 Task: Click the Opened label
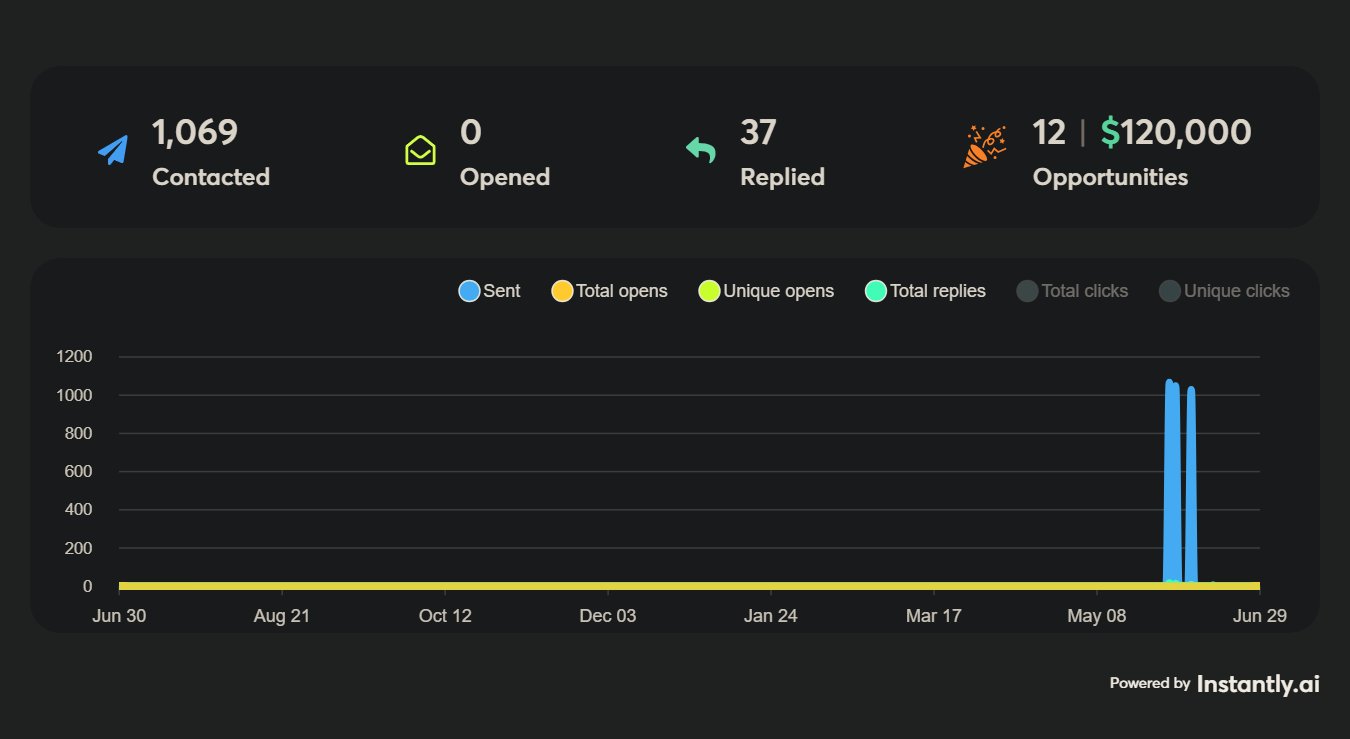[505, 177]
